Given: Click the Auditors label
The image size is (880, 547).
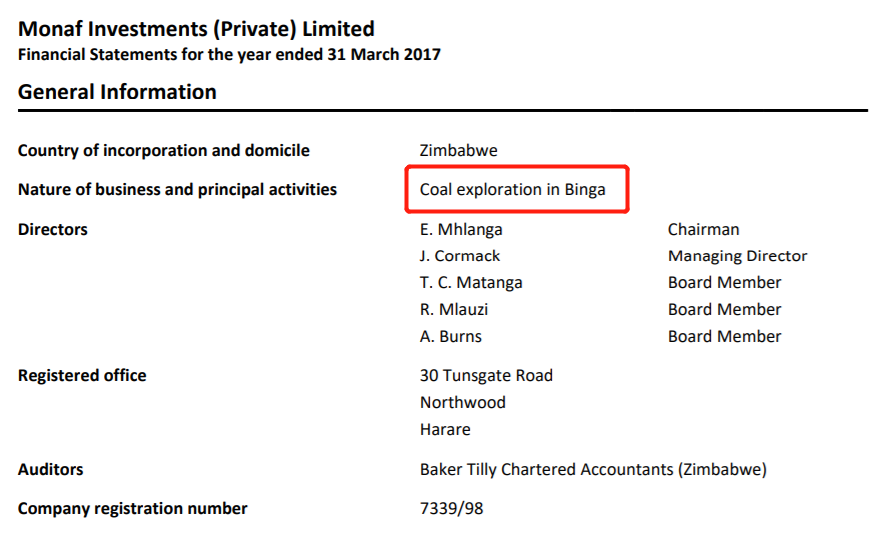Looking at the screenshot, I should pos(51,469).
